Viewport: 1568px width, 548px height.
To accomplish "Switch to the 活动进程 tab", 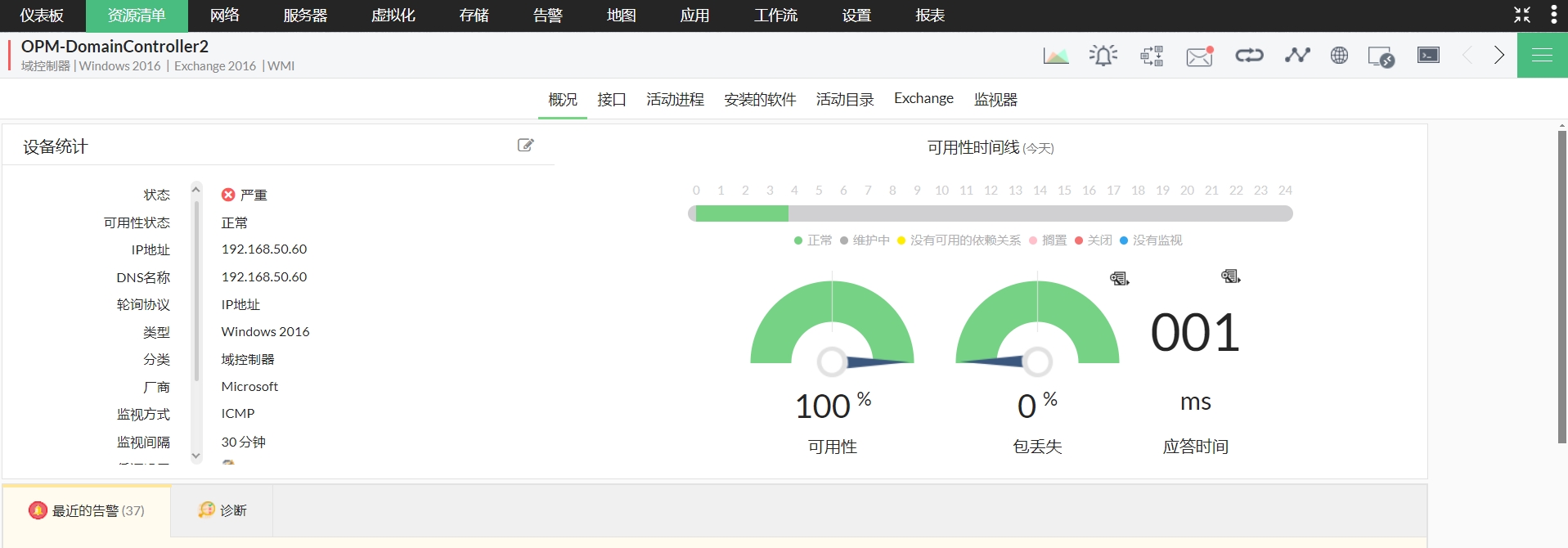I will [675, 100].
